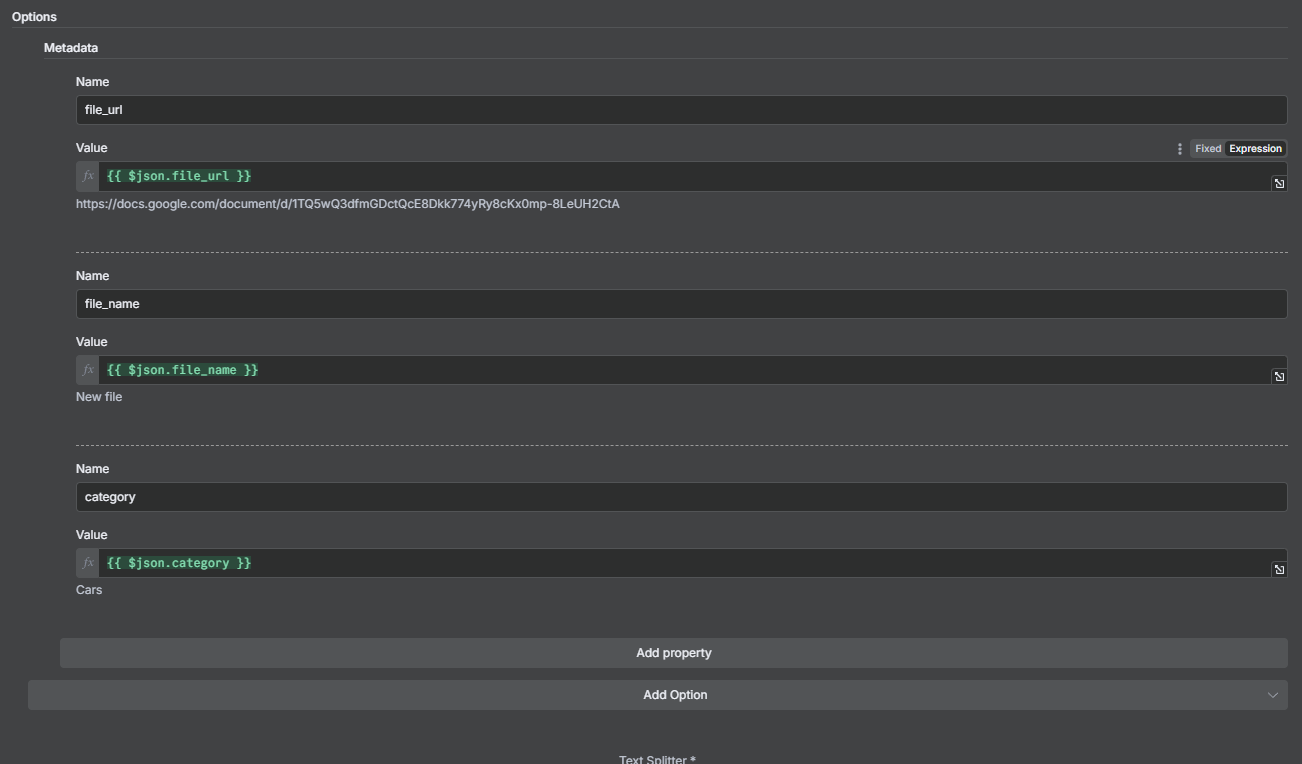Edit the file_name name field
1302x764 pixels.
(681, 304)
